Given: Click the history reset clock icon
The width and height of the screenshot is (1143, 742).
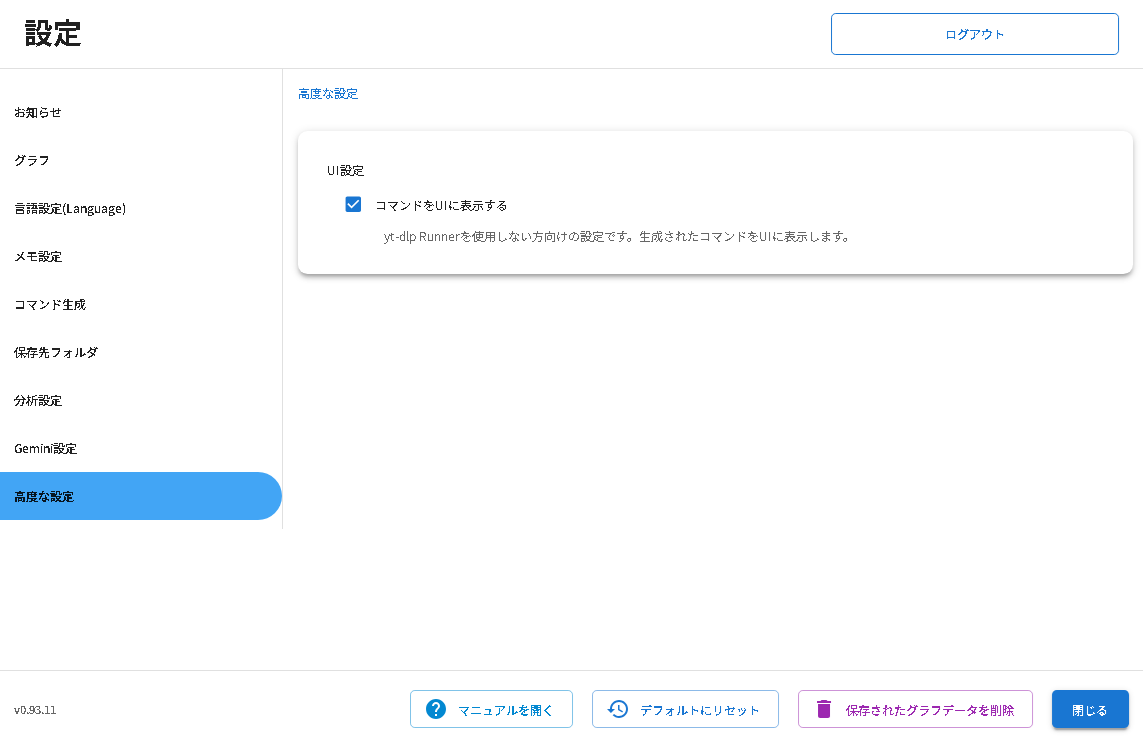Looking at the screenshot, I should (x=617, y=708).
